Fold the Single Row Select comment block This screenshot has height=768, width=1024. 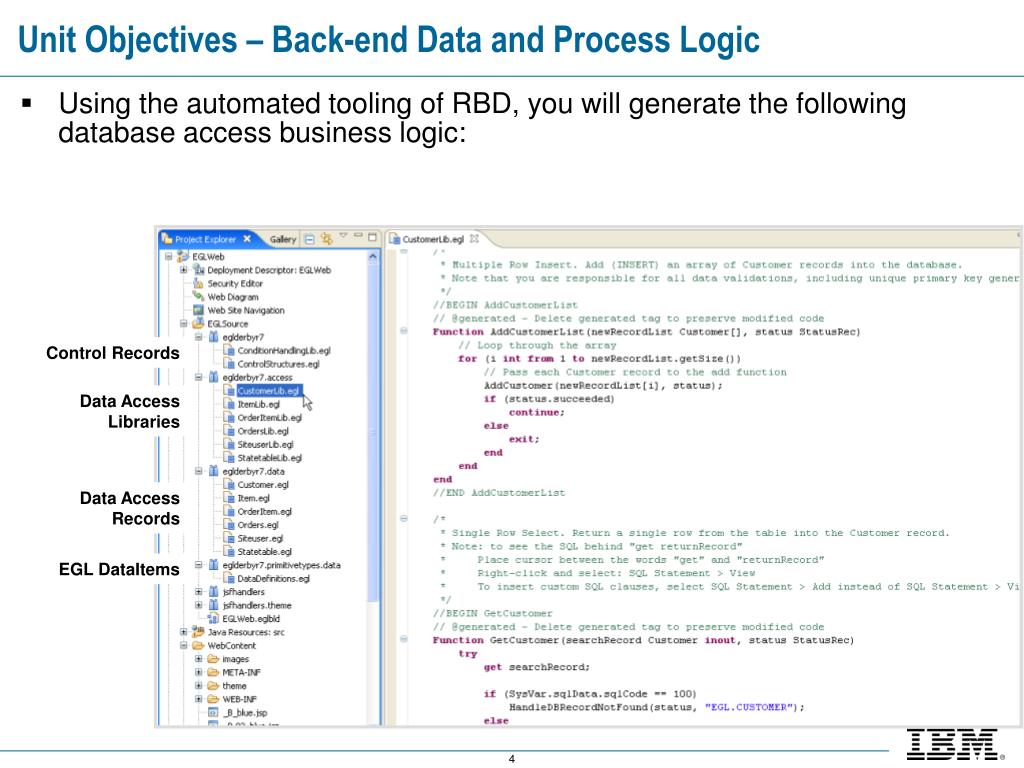[x=404, y=519]
